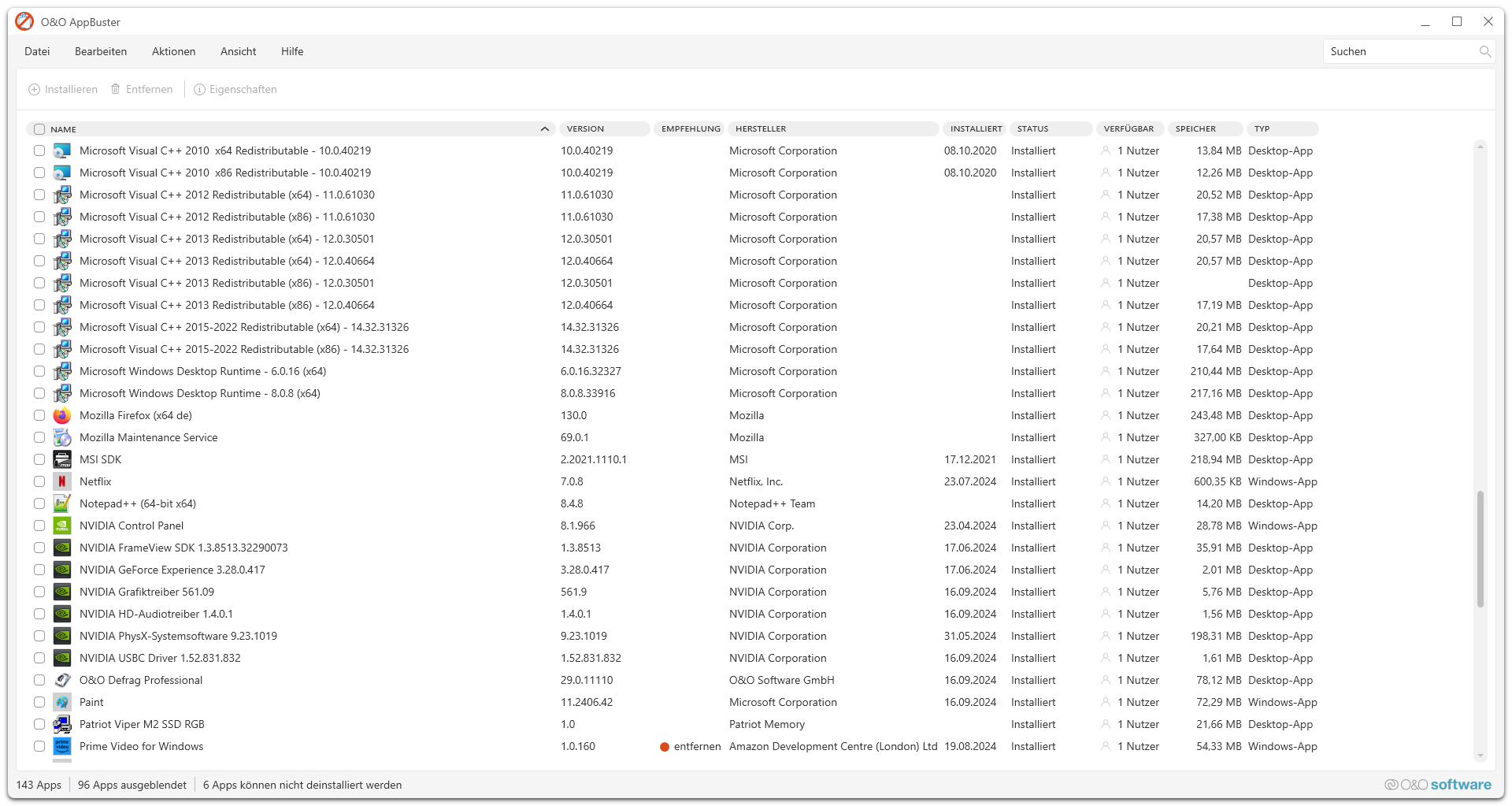Click the Eigenschaften toolbar button
The width and height of the screenshot is (1512, 806).
coord(235,90)
